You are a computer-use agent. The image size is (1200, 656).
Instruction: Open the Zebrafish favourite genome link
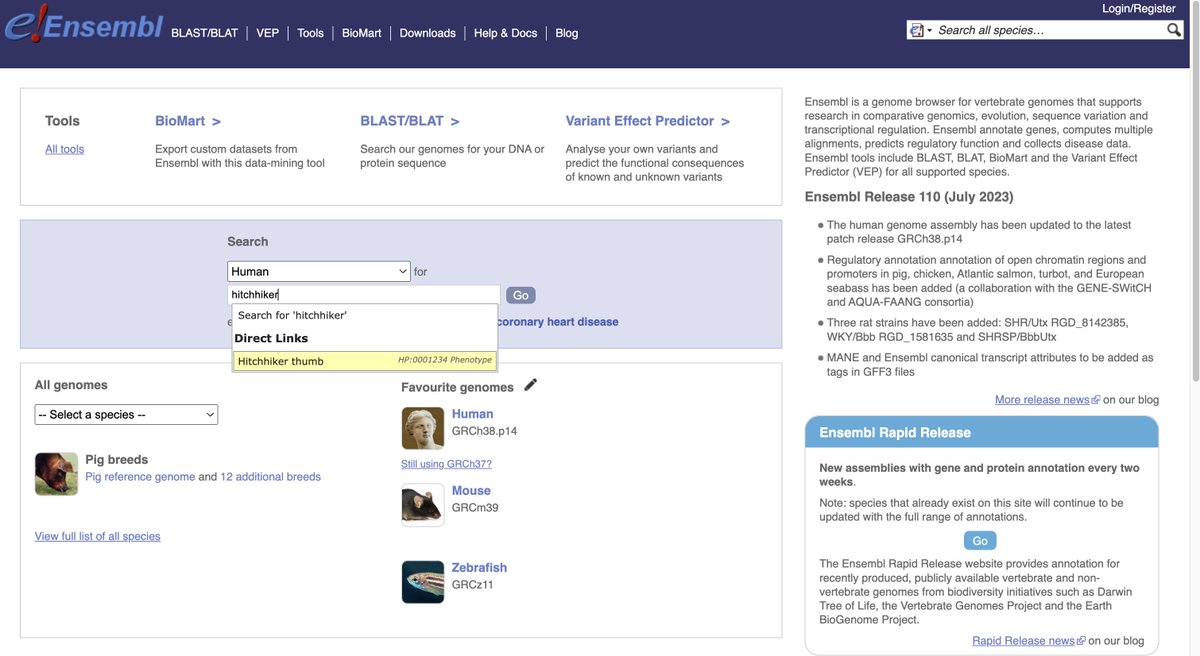[479, 568]
